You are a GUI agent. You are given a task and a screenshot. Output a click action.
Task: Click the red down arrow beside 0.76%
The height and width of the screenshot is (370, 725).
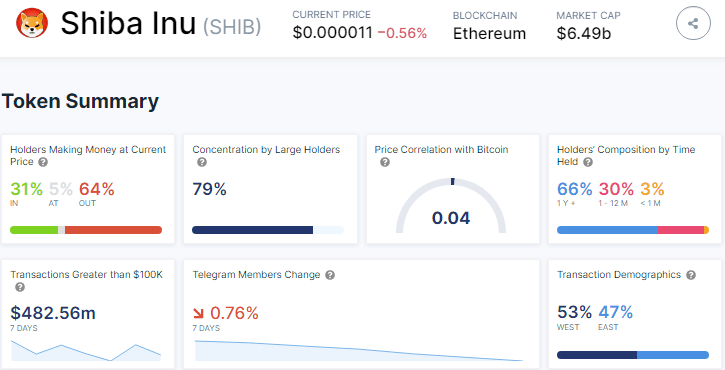(198, 314)
